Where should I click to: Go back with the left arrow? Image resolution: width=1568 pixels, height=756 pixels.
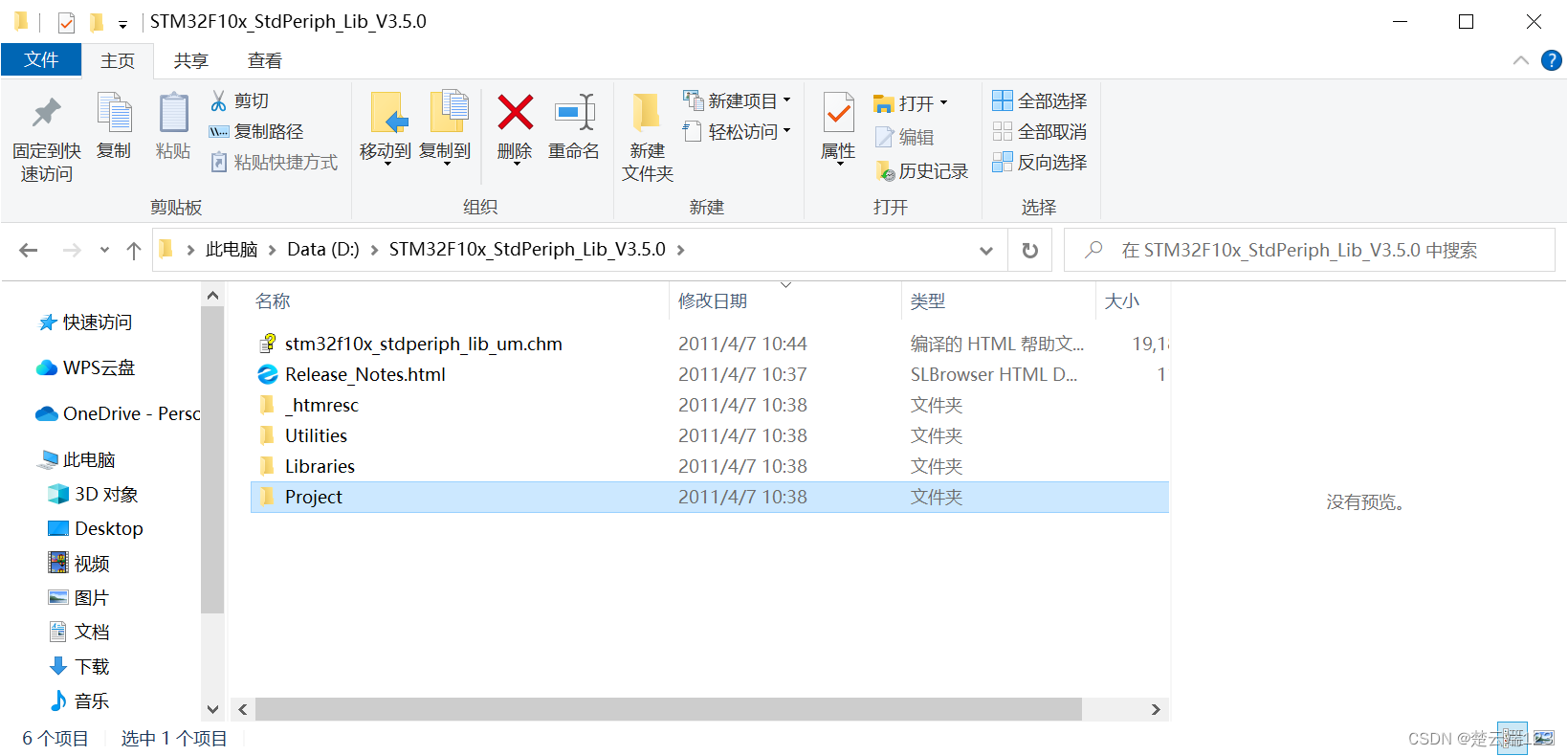[29, 250]
